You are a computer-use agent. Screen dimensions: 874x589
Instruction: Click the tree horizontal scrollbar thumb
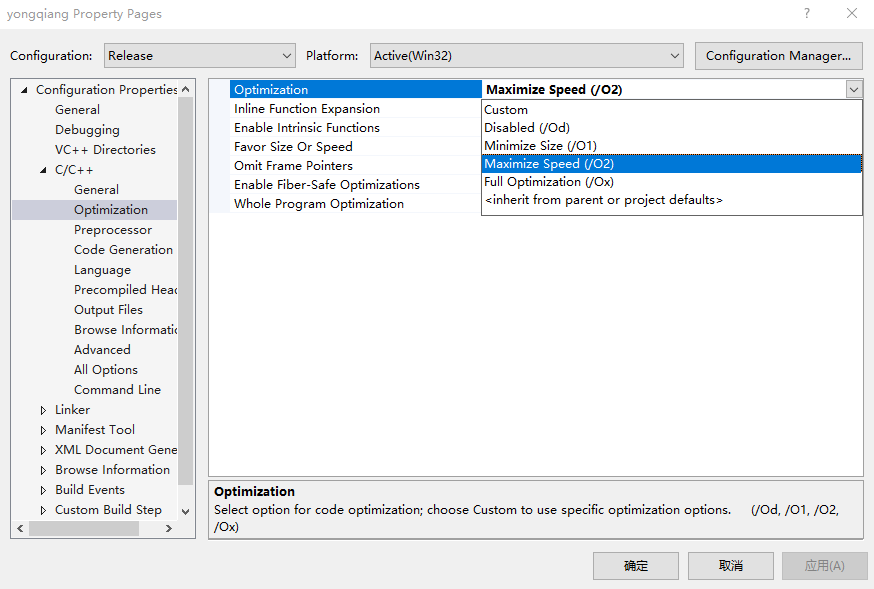coord(84,528)
